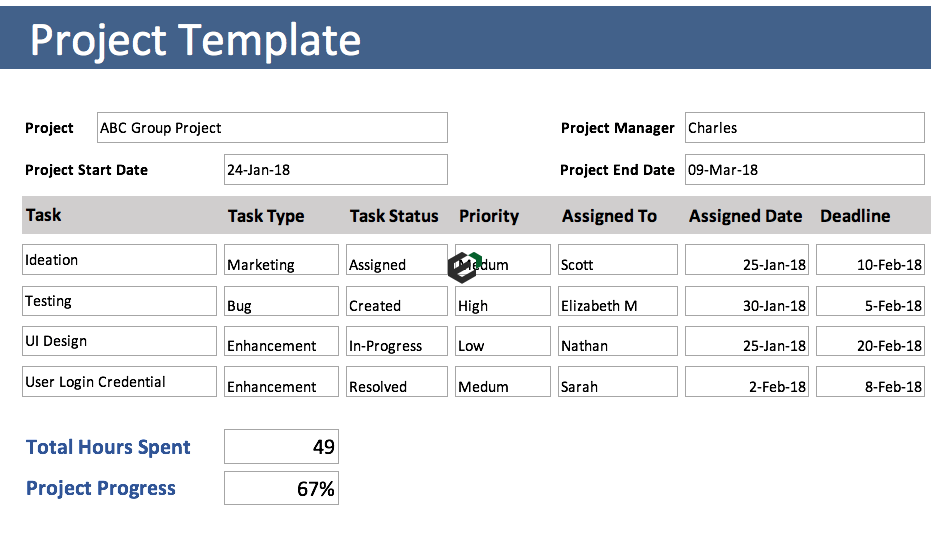
Task: Select the Marketing task type cell
Action: (x=281, y=260)
